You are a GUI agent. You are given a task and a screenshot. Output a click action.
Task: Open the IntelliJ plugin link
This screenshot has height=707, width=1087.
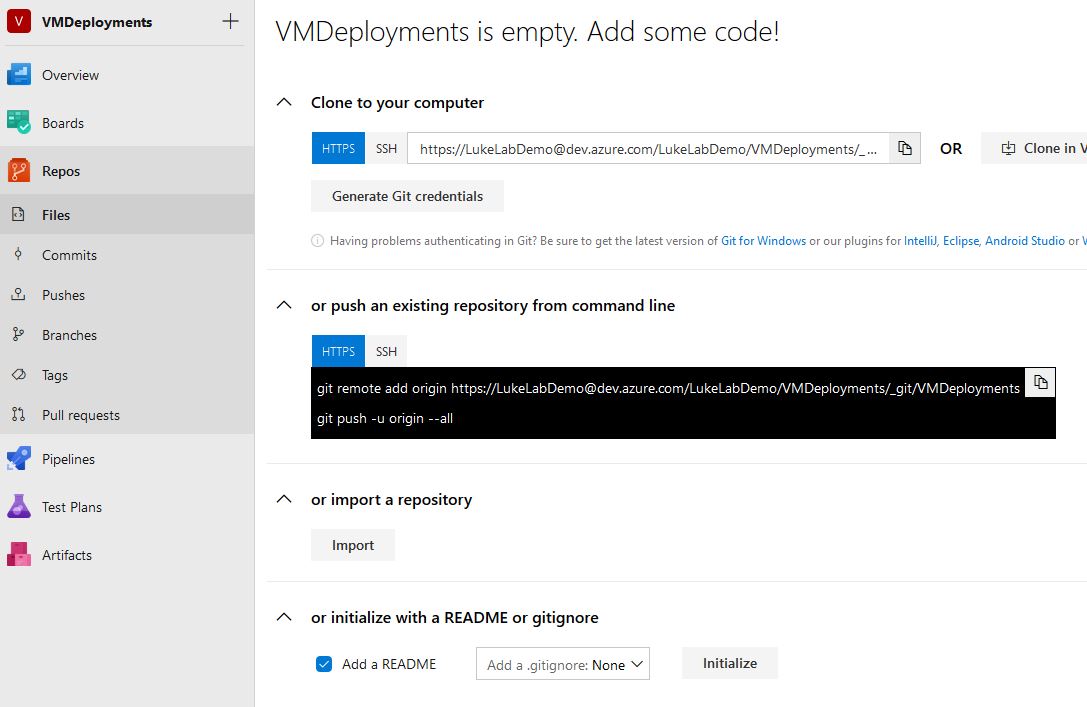920,241
